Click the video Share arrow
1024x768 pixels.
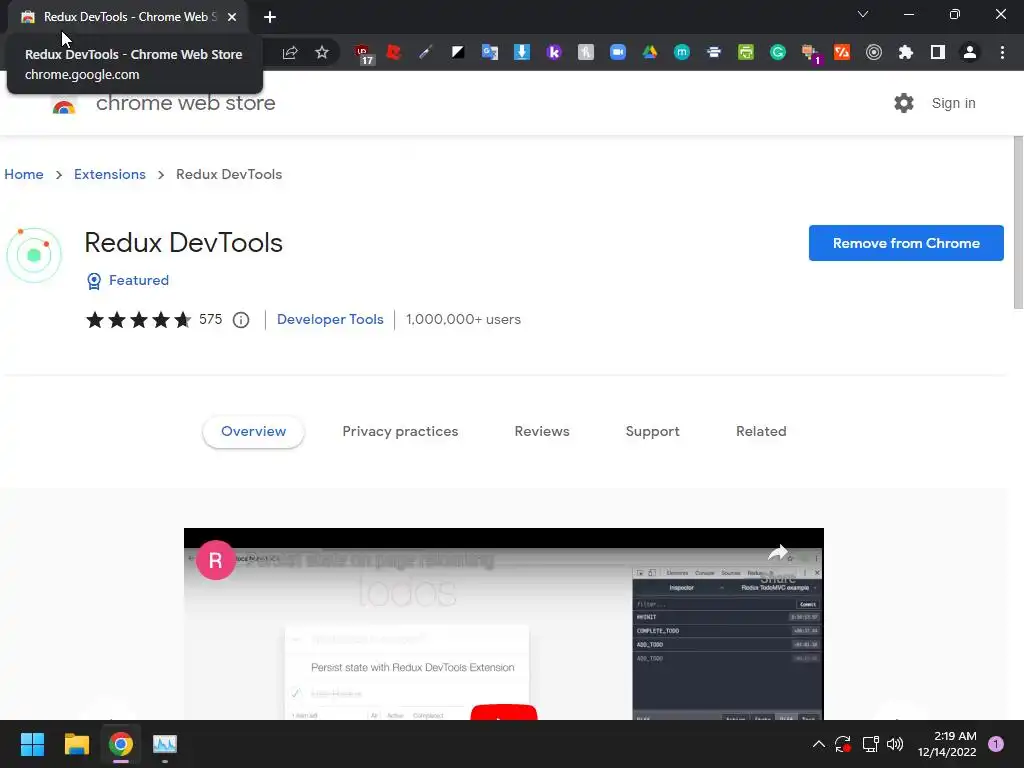pyautogui.click(x=777, y=554)
